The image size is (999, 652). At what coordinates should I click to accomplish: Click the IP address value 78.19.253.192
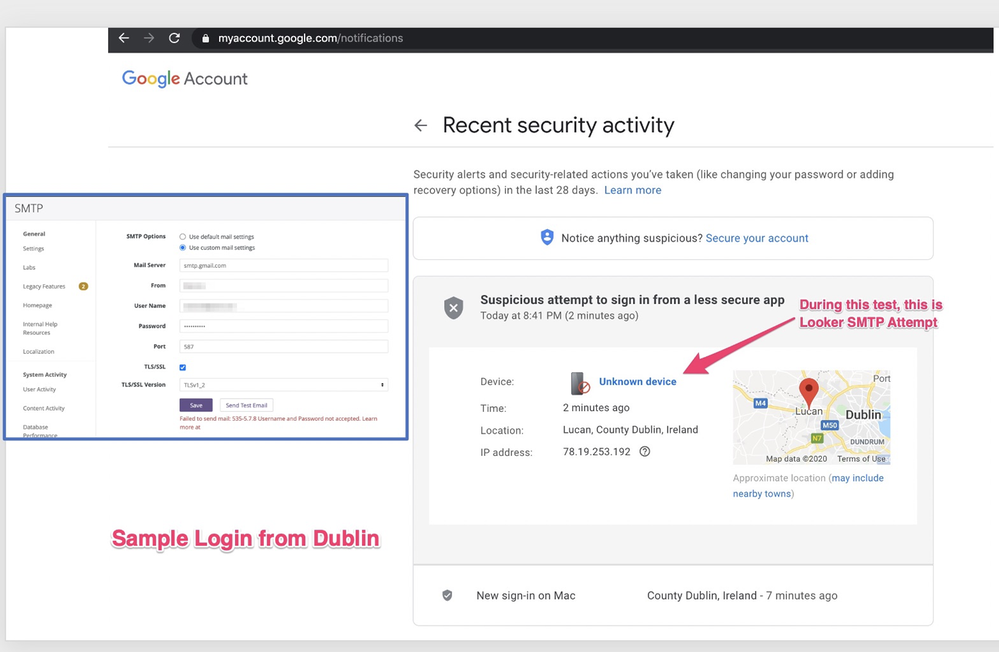[596, 452]
